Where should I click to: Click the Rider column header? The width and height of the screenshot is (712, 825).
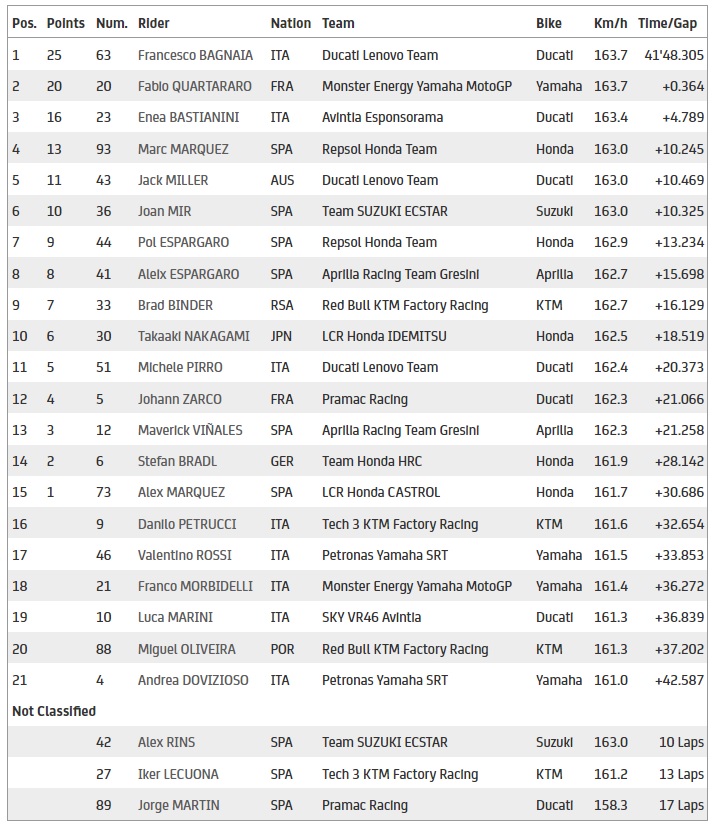tap(153, 23)
